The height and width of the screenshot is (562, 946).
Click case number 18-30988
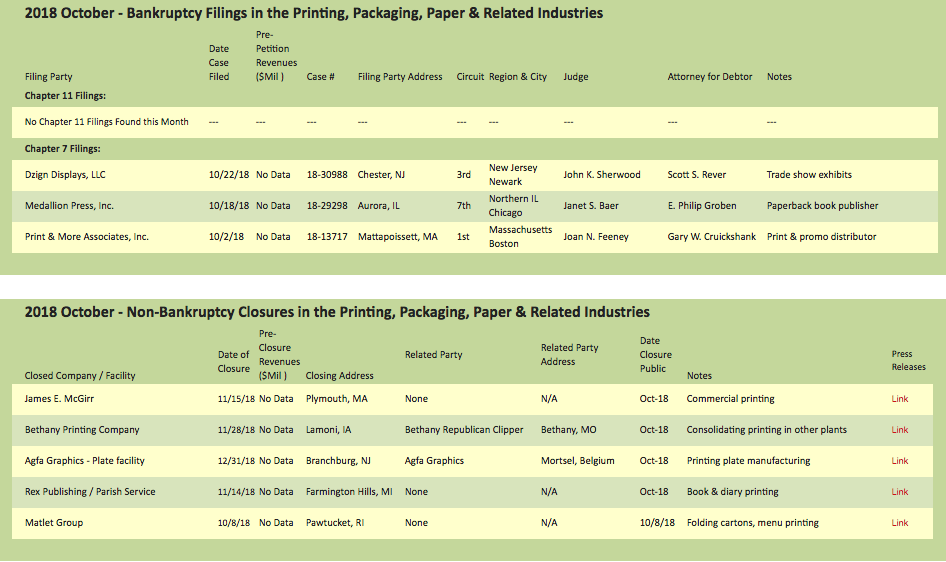[x=327, y=175]
